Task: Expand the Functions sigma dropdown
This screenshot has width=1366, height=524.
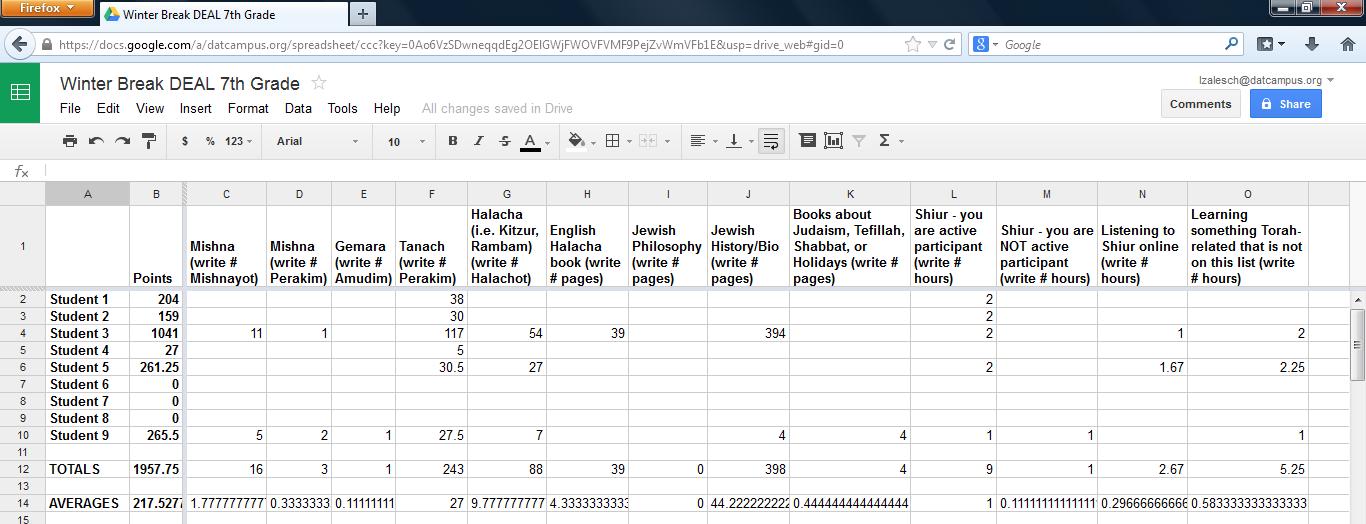Action: (890, 141)
